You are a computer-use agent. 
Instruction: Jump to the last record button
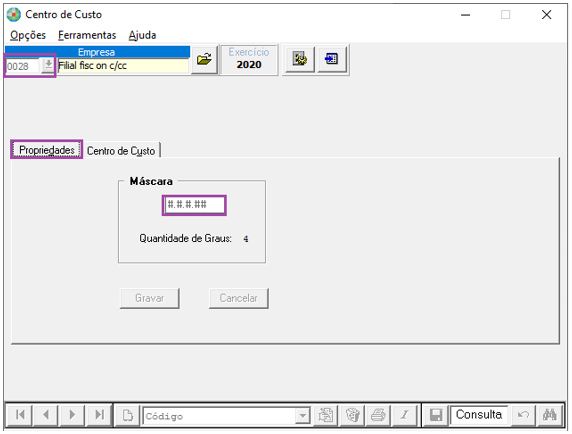[99, 415]
